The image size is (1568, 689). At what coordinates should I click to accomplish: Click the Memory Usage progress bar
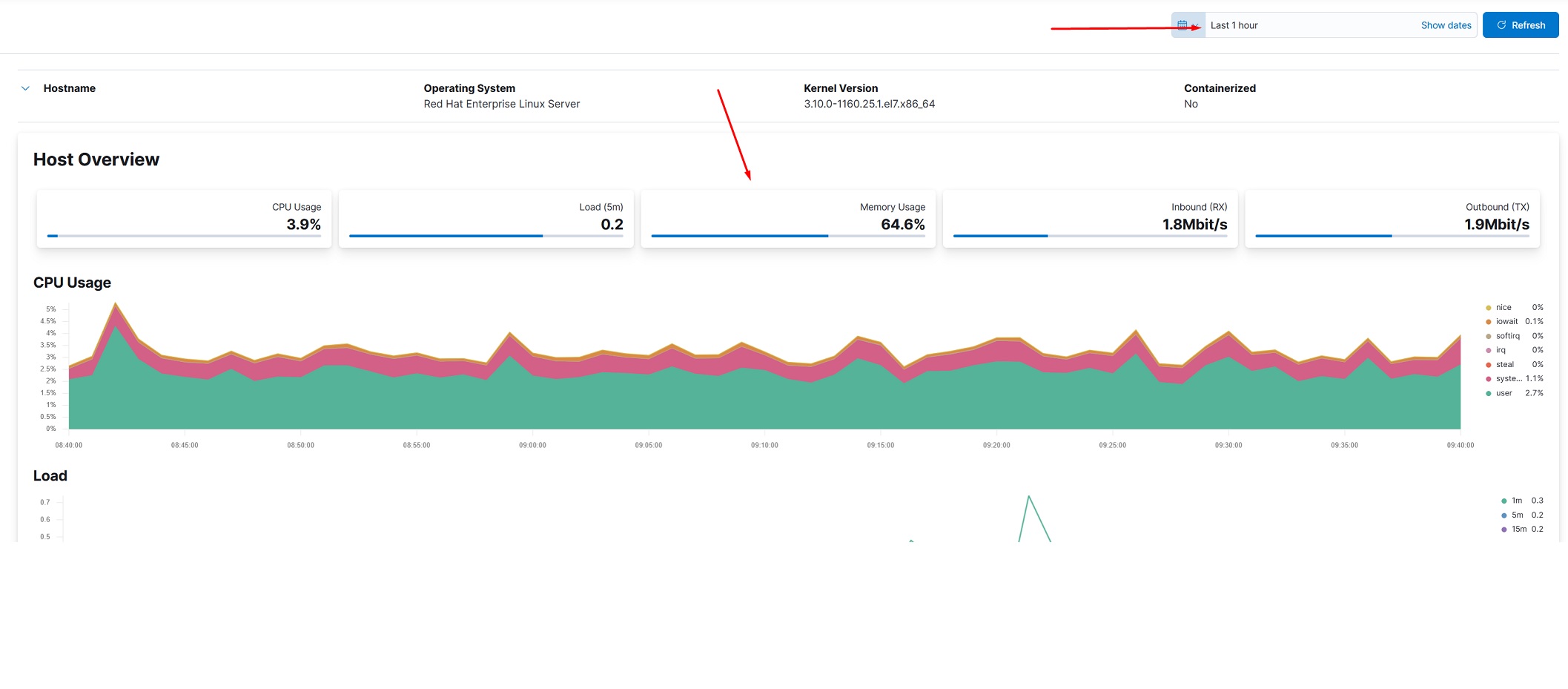(788, 235)
